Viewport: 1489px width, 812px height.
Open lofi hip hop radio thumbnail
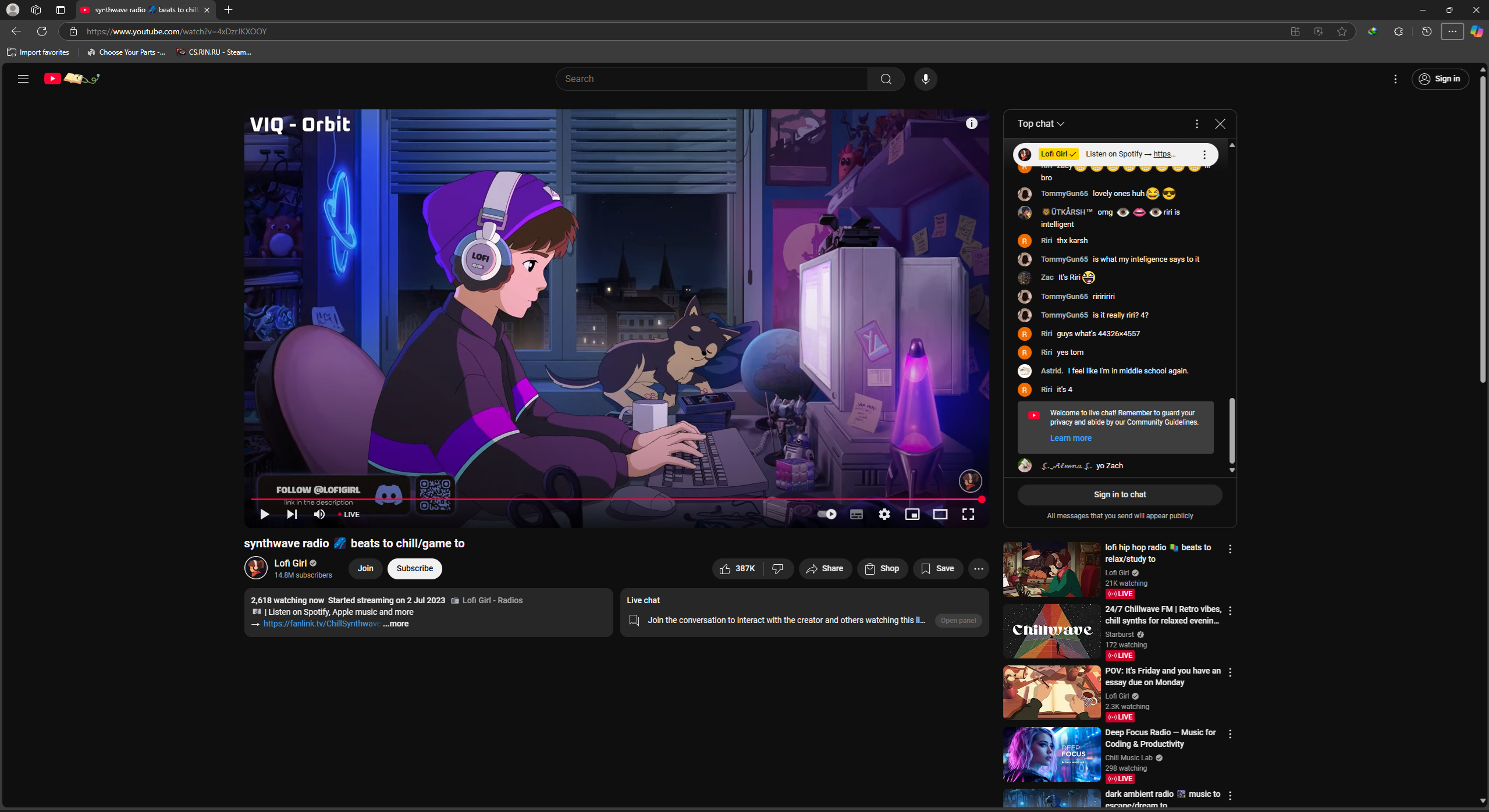pyautogui.click(x=1051, y=569)
